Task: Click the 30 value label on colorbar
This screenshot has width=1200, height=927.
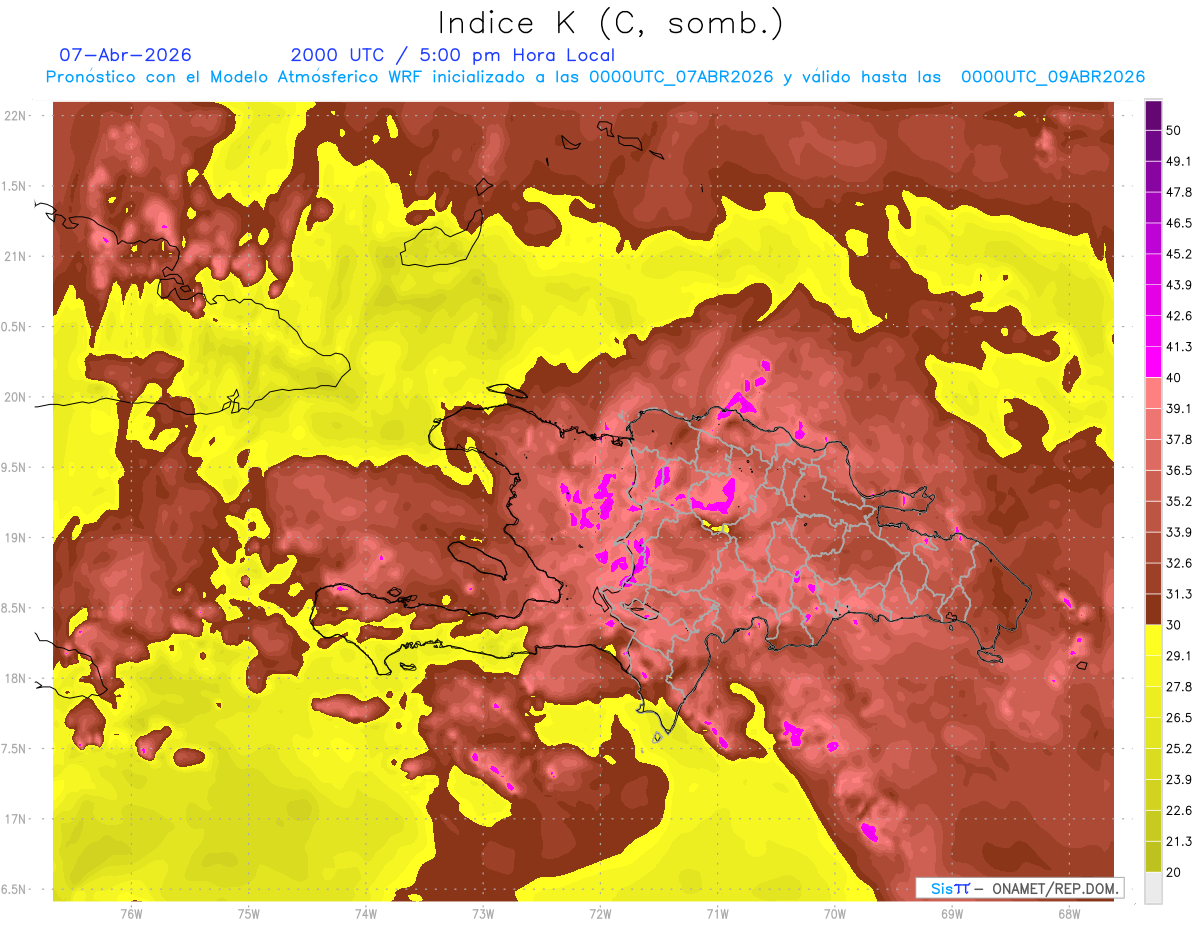Action: coord(1173,625)
